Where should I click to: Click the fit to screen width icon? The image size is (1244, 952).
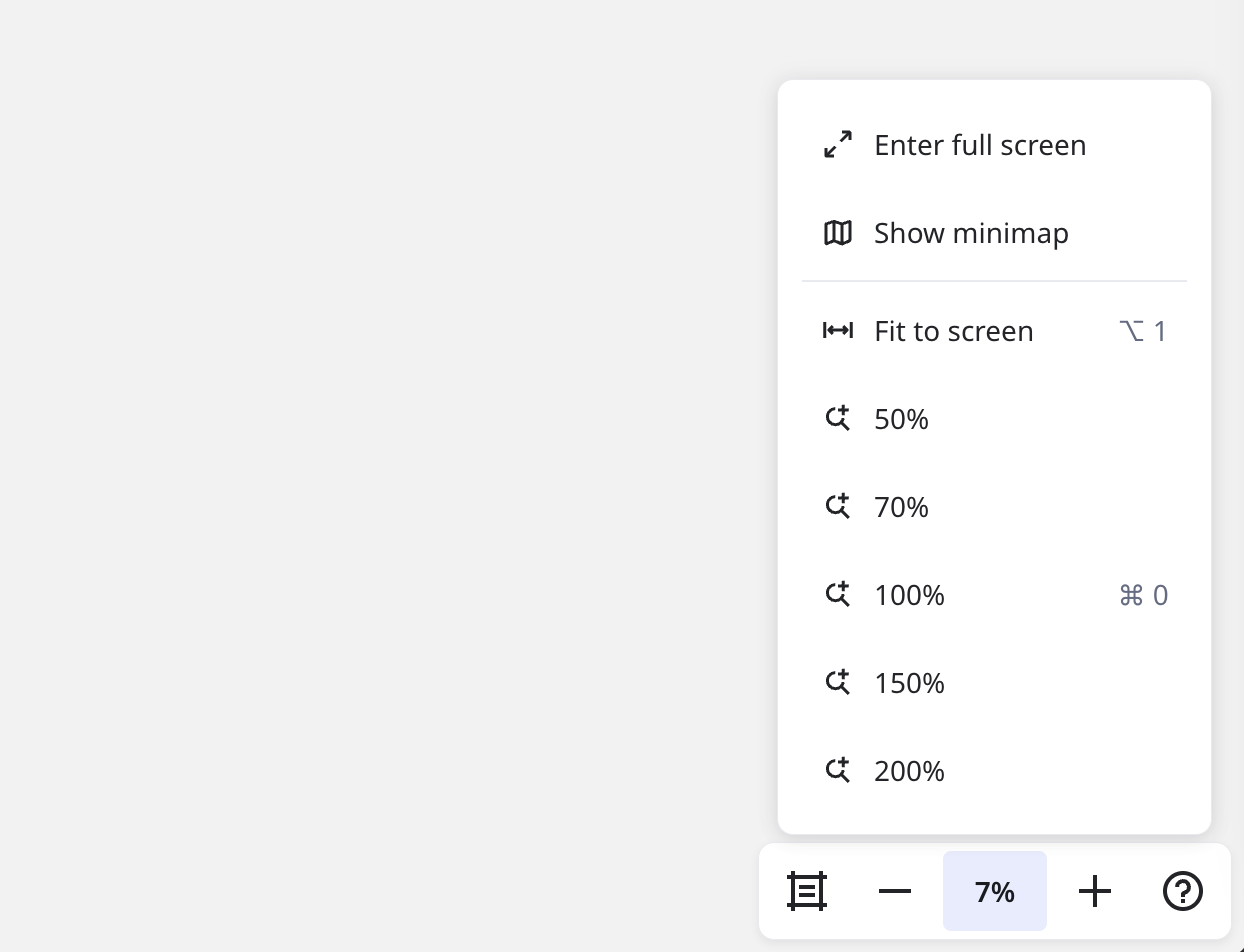click(x=838, y=331)
